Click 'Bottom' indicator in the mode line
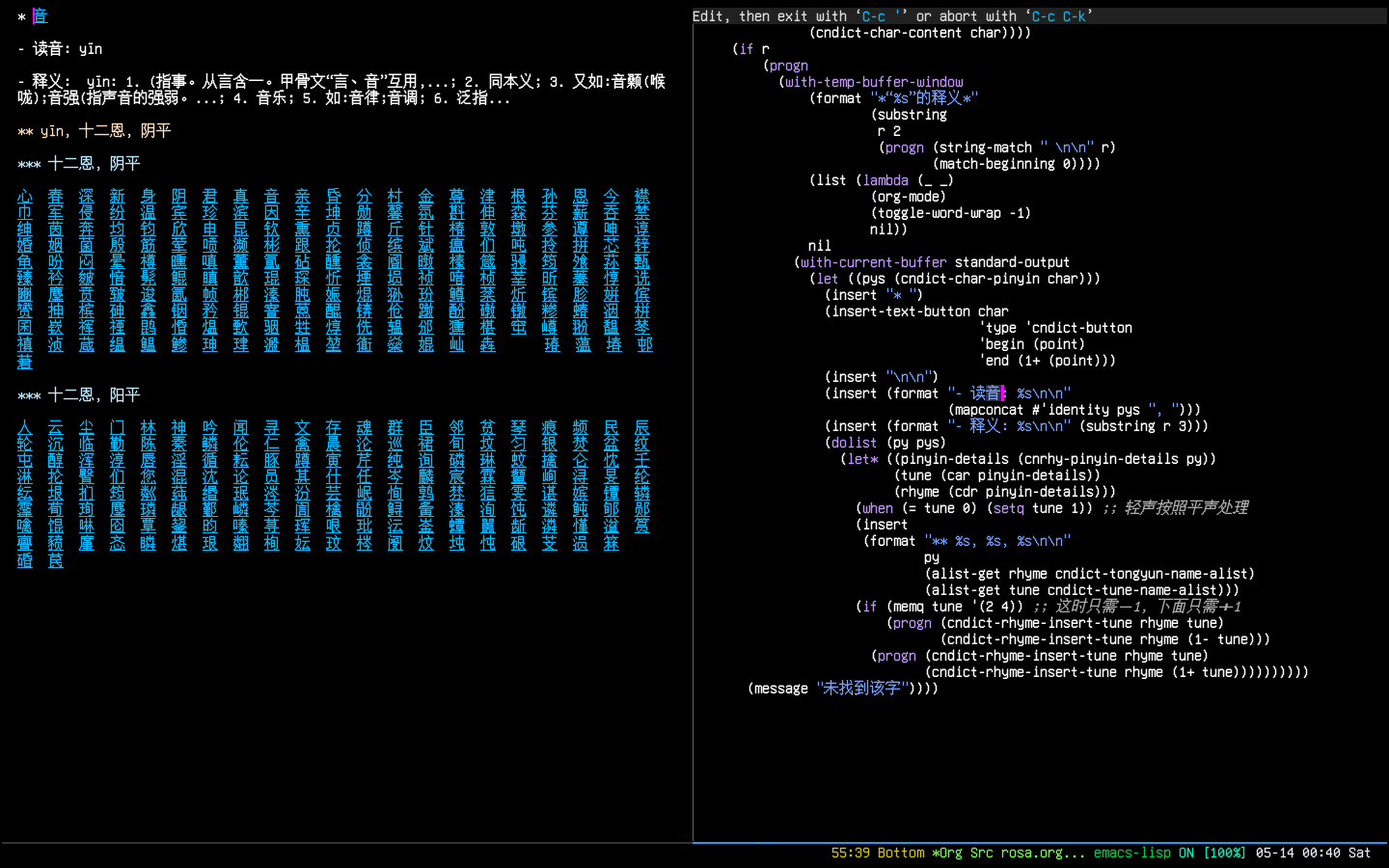Screen dimensions: 1389x868 [901, 853]
